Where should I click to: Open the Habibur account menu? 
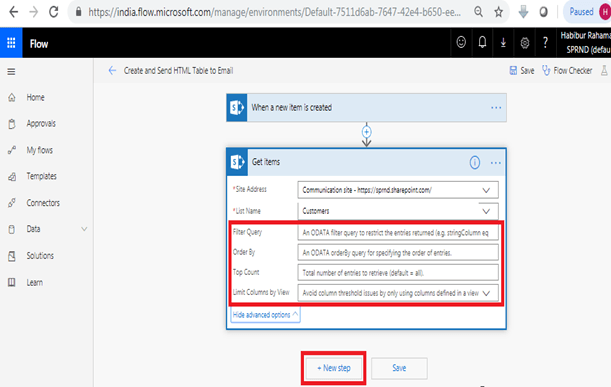[x=585, y=42]
